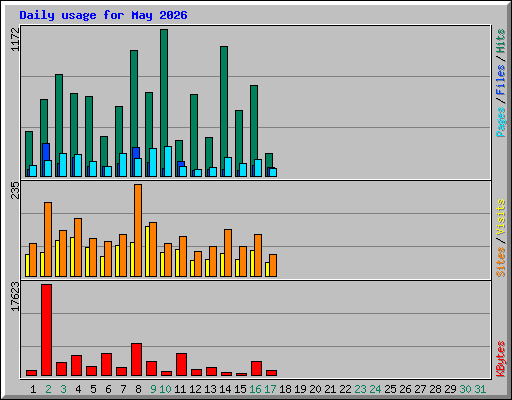Select day 28 on the x-axis
512x400 pixels.
point(435,389)
